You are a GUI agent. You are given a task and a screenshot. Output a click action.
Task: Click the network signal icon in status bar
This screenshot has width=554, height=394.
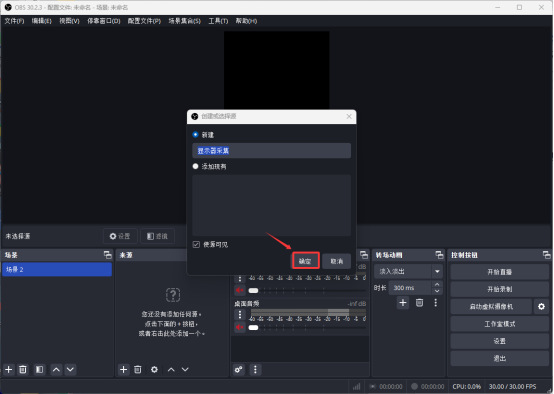(x=356, y=387)
